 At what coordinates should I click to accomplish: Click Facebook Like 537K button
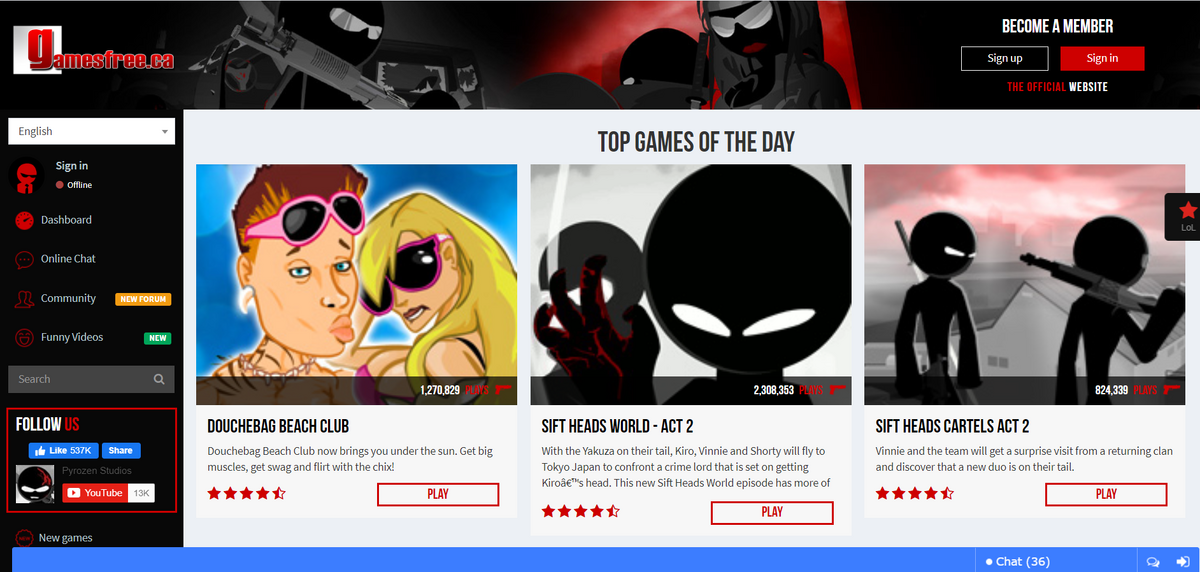pyautogui.click(x=64, y=451)
